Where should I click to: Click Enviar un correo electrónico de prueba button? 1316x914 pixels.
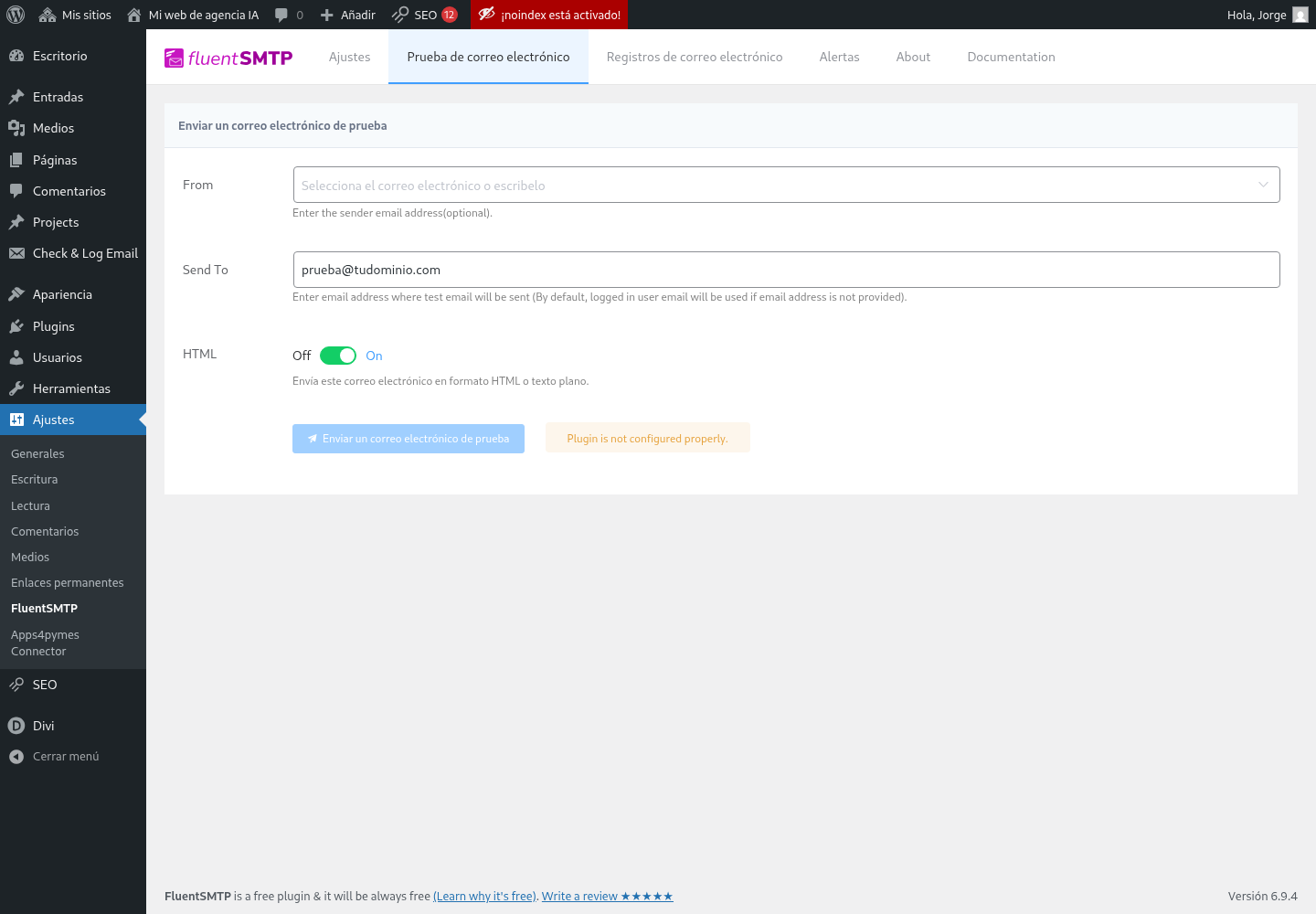click(409, 439)
